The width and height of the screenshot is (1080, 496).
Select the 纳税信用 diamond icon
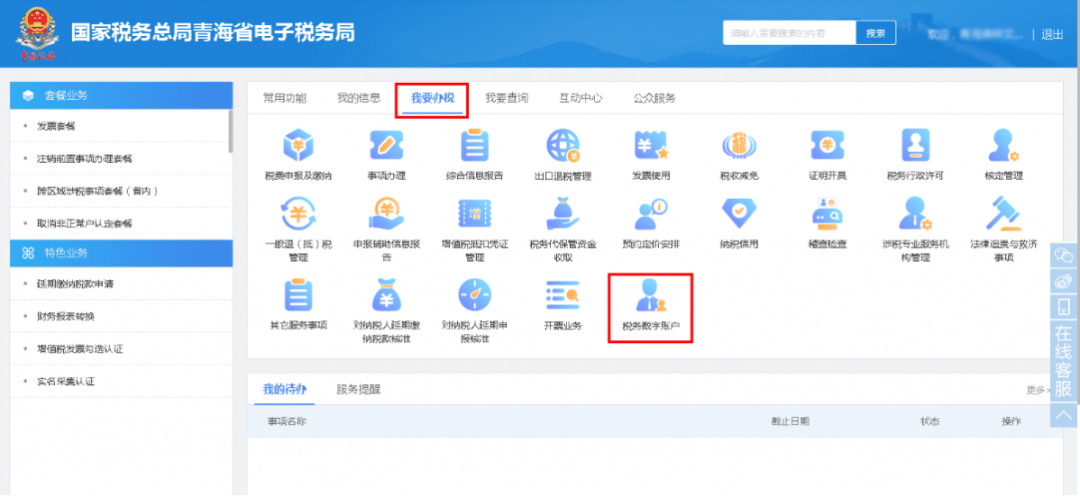pyautogui.click(x=738, y=215)
